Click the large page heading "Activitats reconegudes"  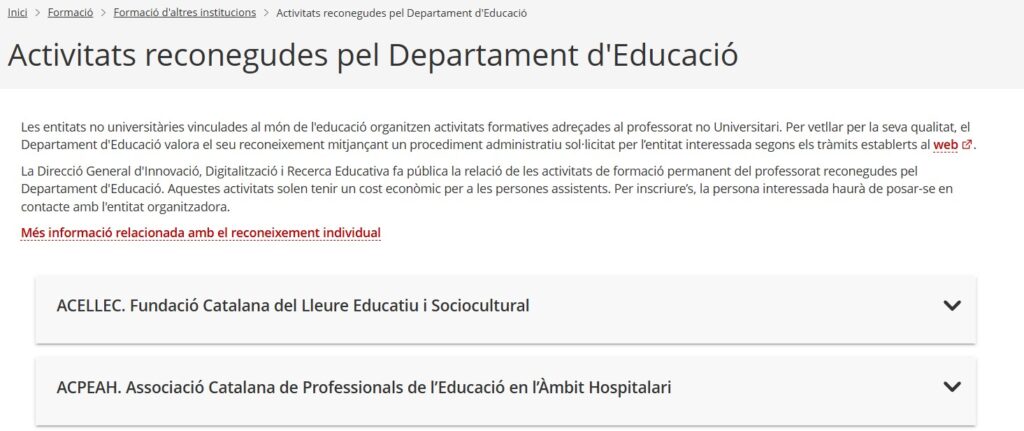(373, 54)
